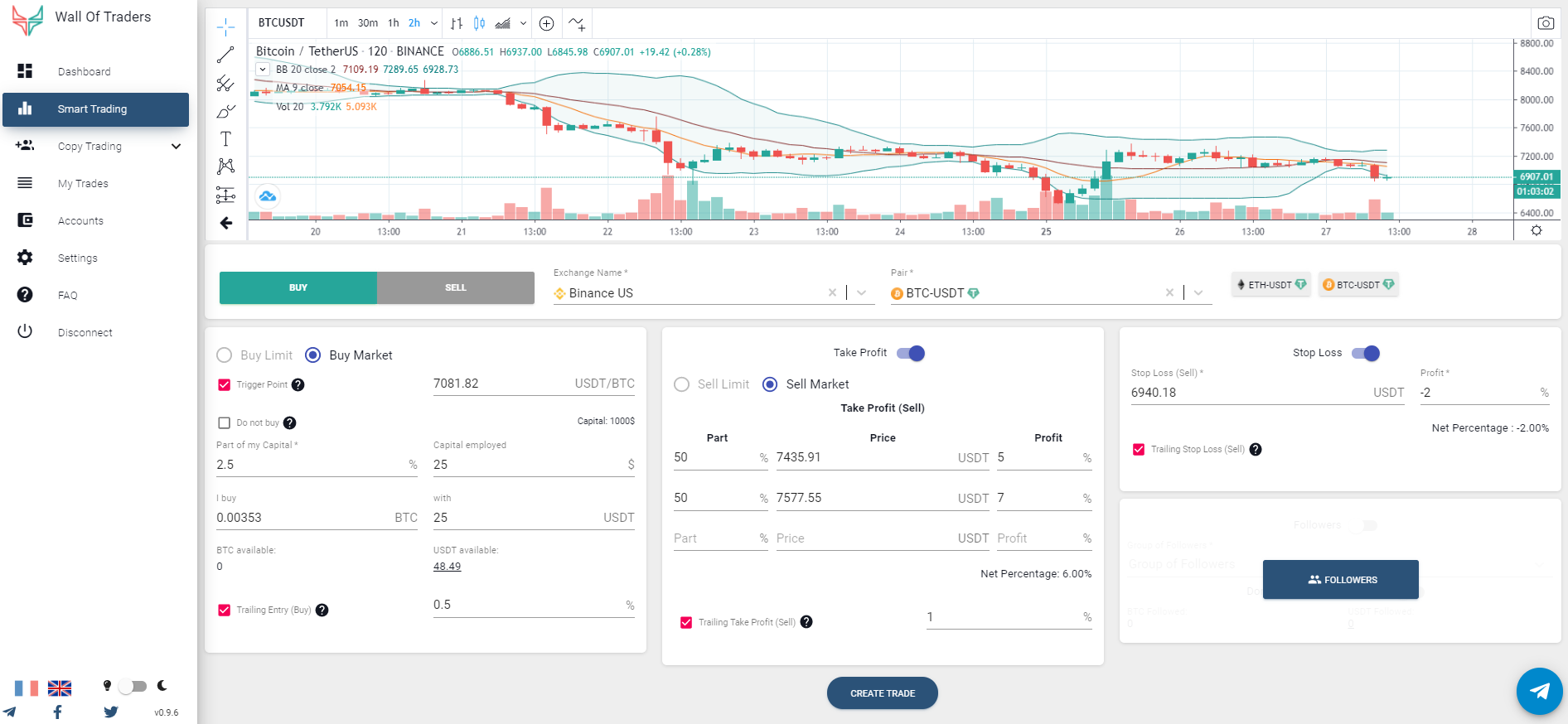The image size is (1568, 724).
Task: Select the pitchfork drawing tool
Action: tap(225, 83)
